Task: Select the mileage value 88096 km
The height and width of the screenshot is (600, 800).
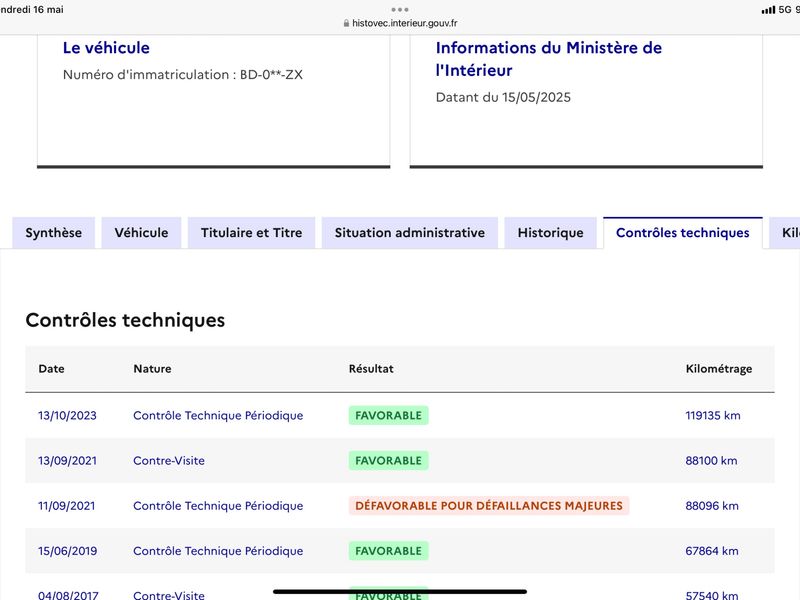Action: [712, 506]
